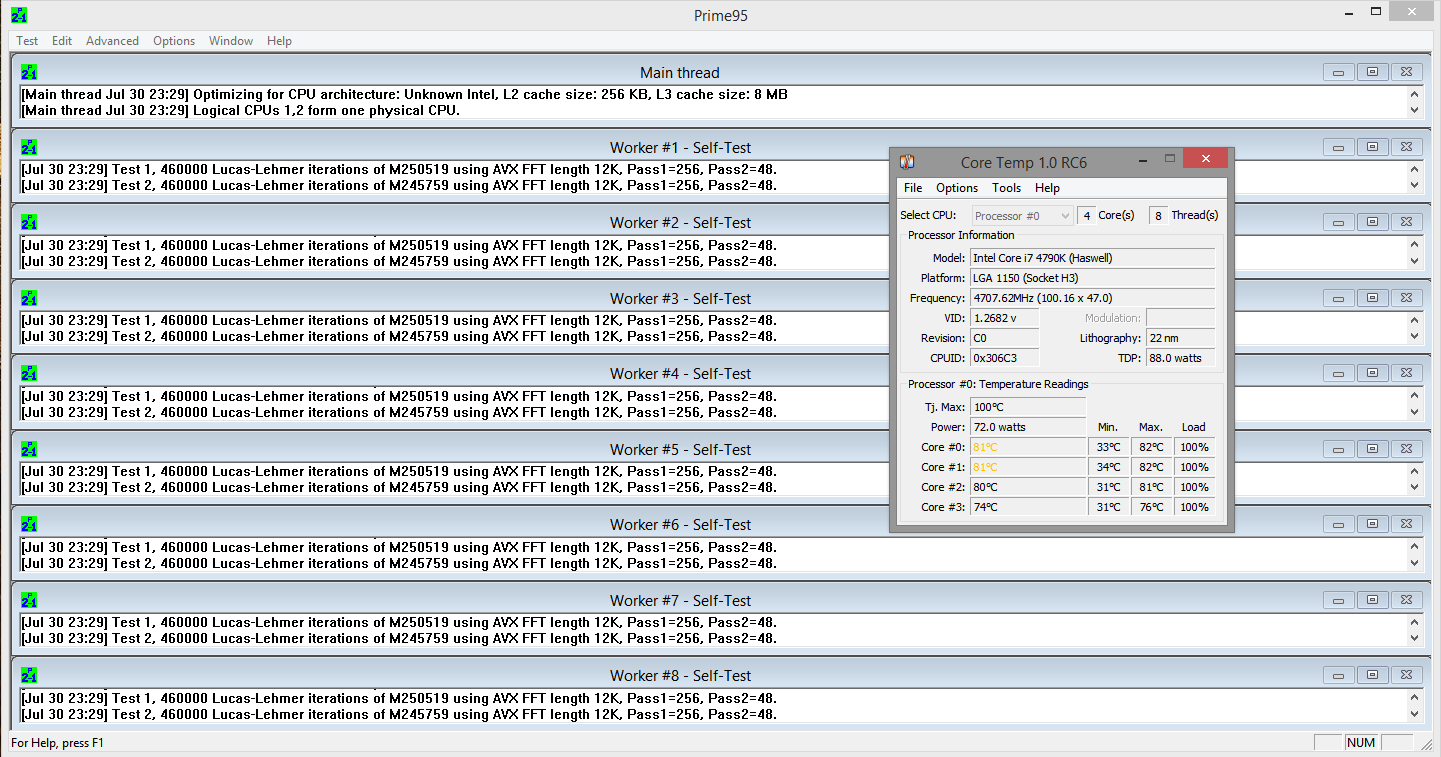Minimize the Main thread child window

[1339, 72]
